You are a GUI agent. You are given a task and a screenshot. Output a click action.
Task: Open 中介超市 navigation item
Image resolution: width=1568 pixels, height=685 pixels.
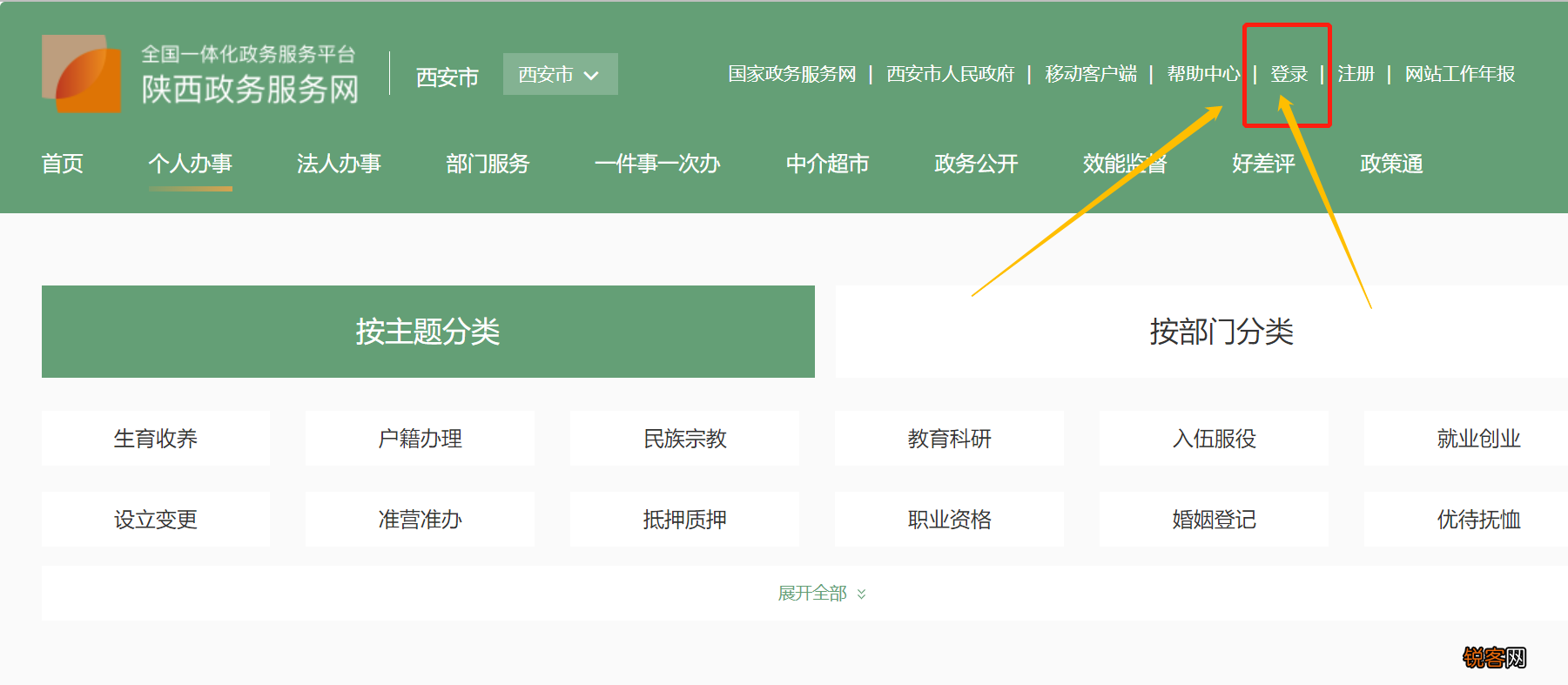click(x=827, y=164)
